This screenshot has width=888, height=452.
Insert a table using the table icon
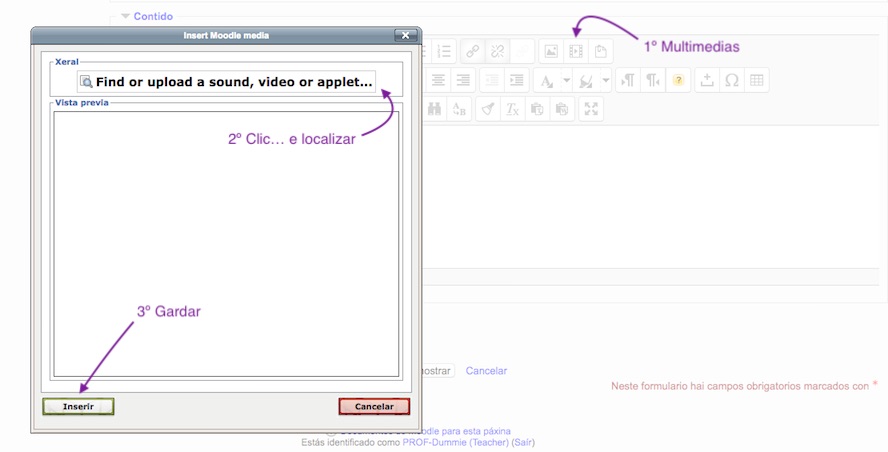(x=757, y=81)
